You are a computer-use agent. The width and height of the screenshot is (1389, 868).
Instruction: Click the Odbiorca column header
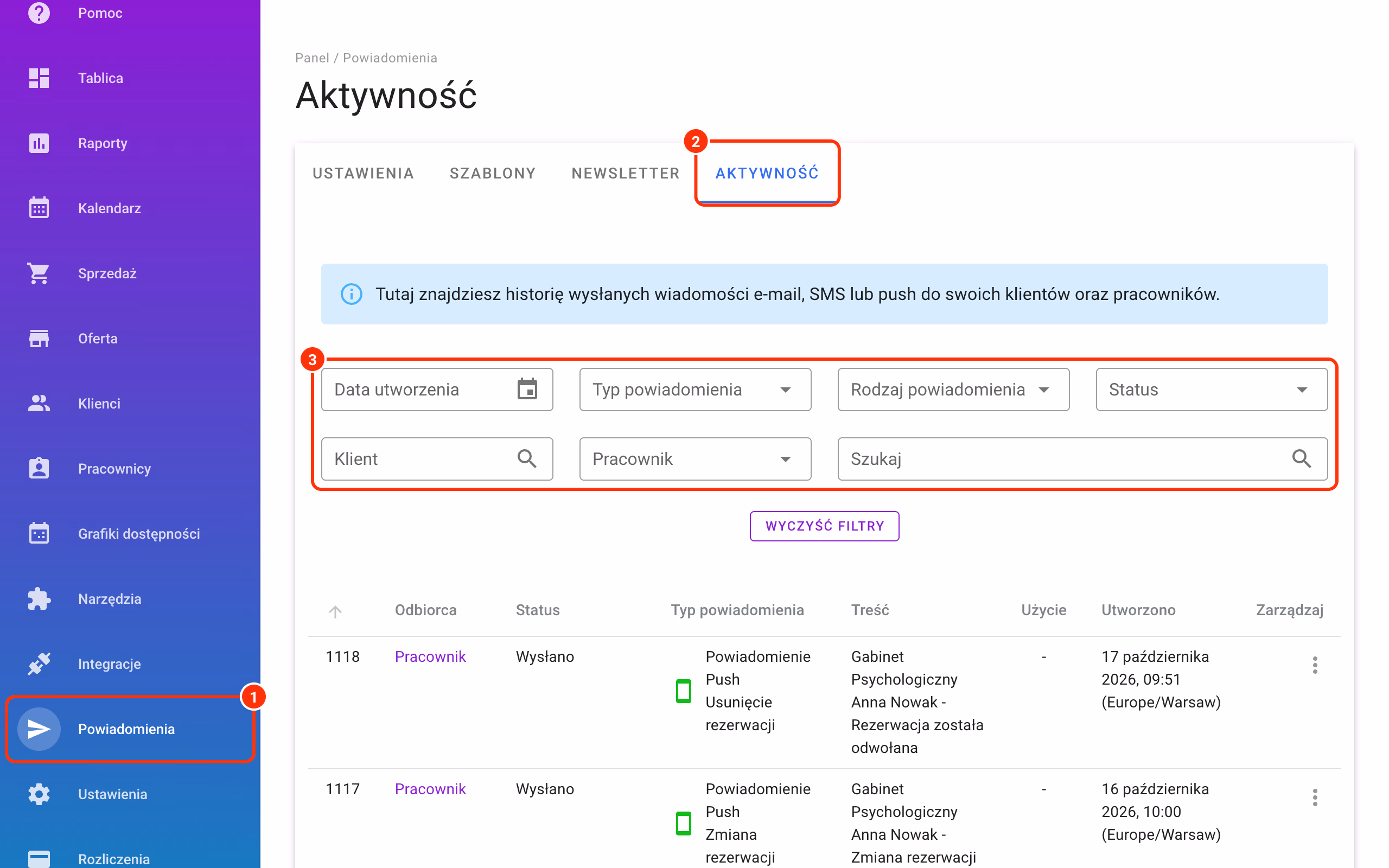[x=425, y=610]
